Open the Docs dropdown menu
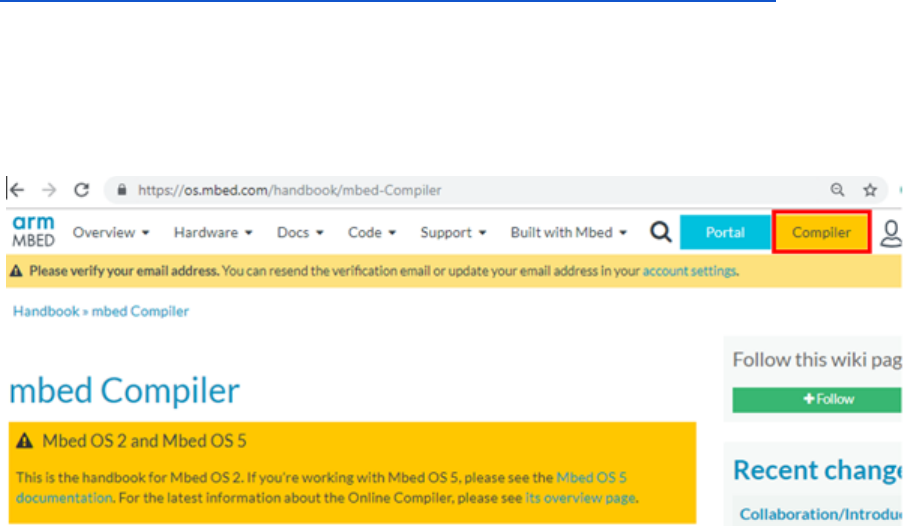 pos(300,232)
